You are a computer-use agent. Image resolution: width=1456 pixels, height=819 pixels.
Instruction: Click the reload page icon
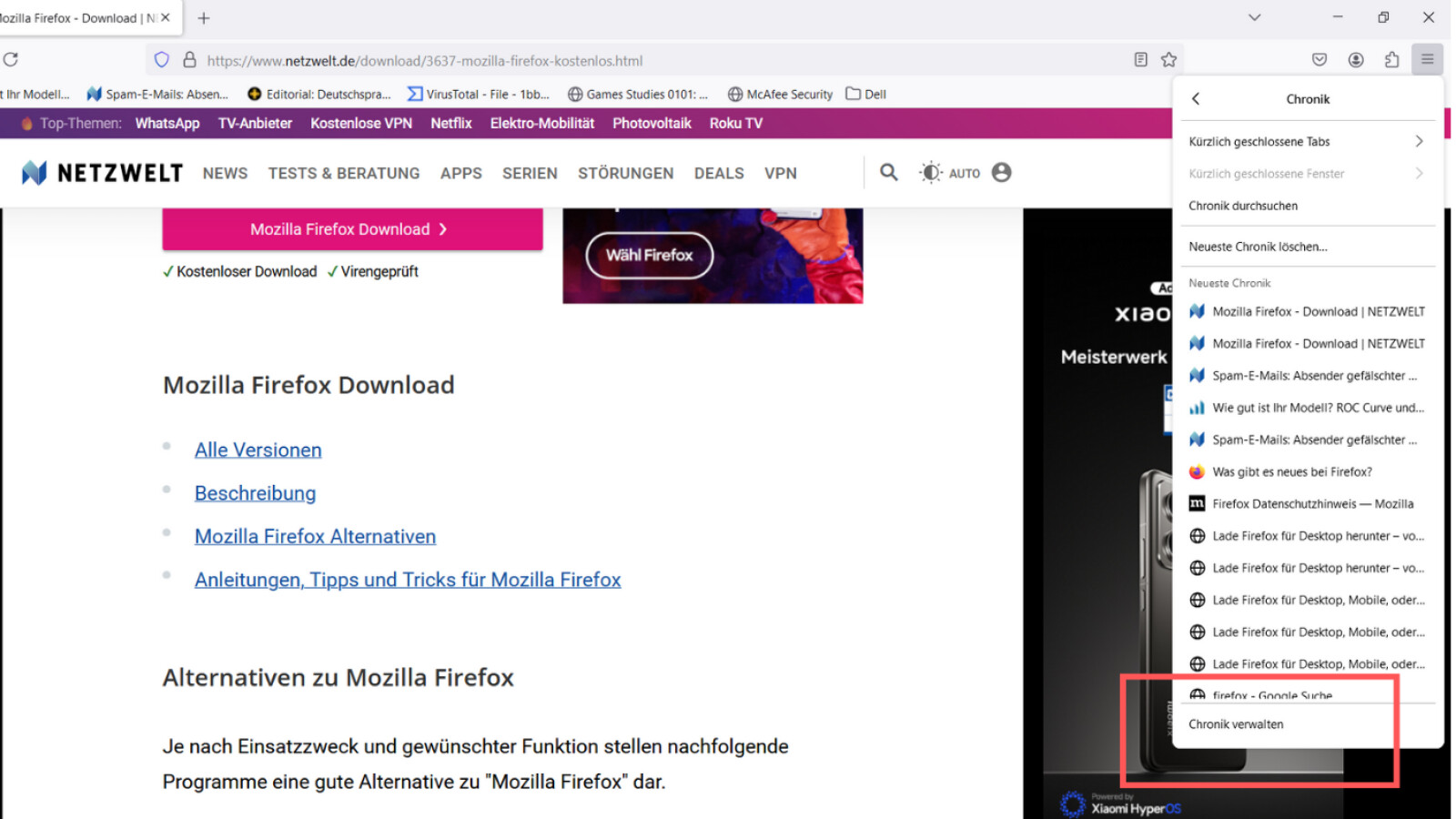11,60
